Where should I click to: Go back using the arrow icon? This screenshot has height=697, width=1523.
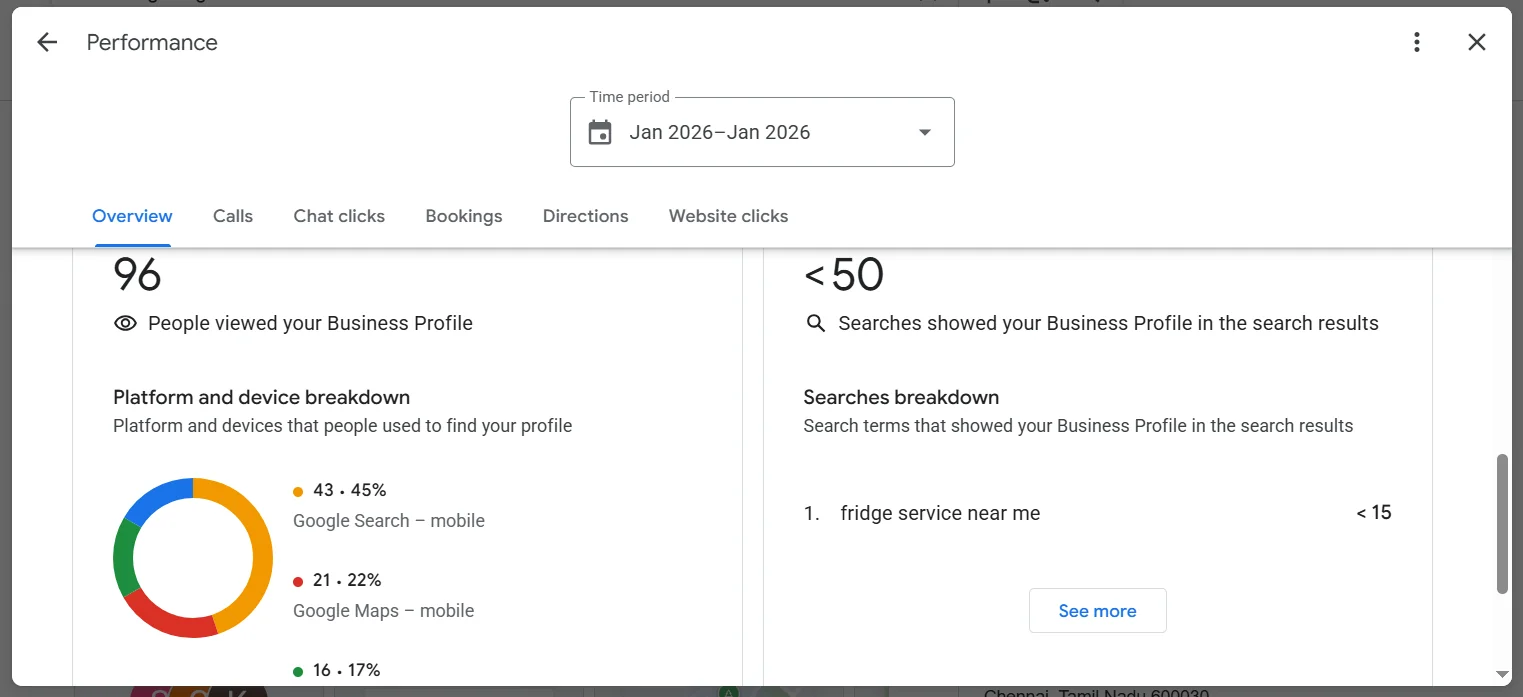point(47,42)
